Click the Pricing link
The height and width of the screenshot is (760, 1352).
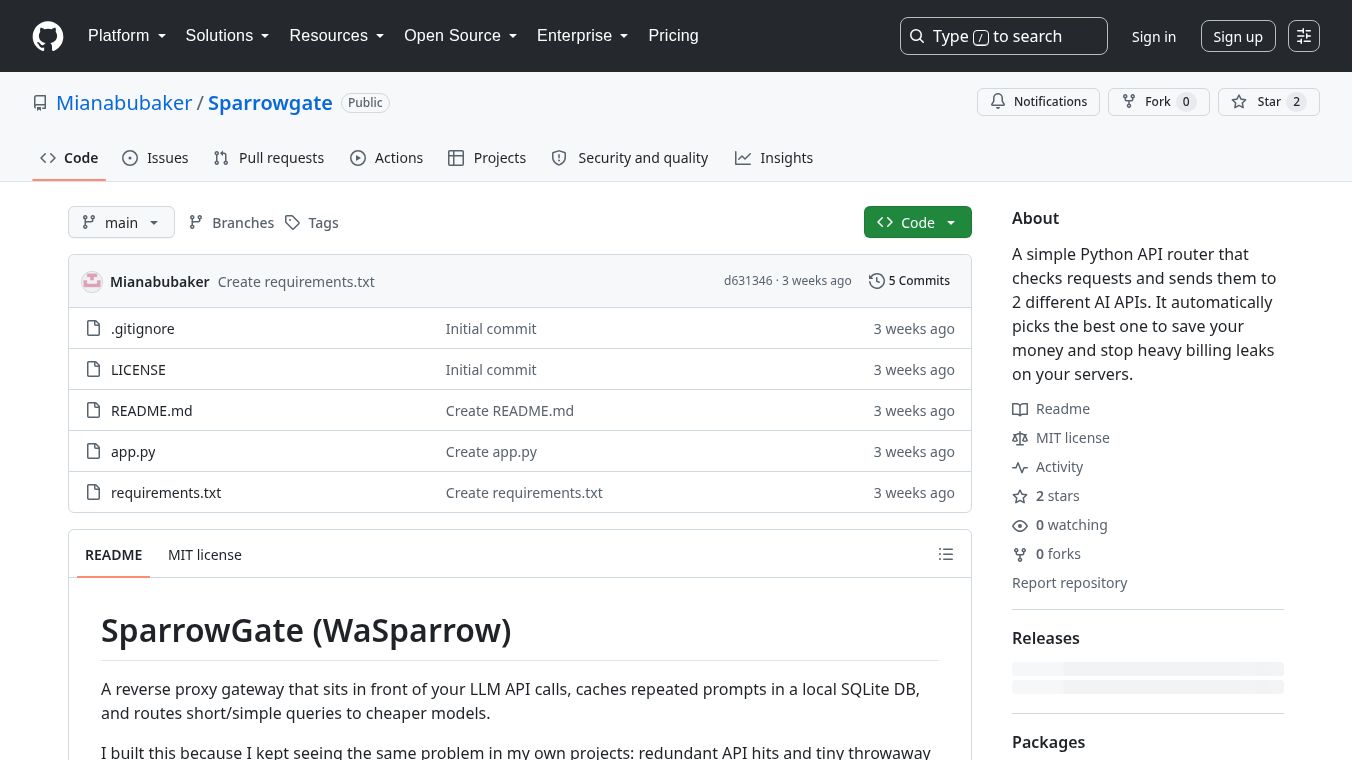(673, 36)
